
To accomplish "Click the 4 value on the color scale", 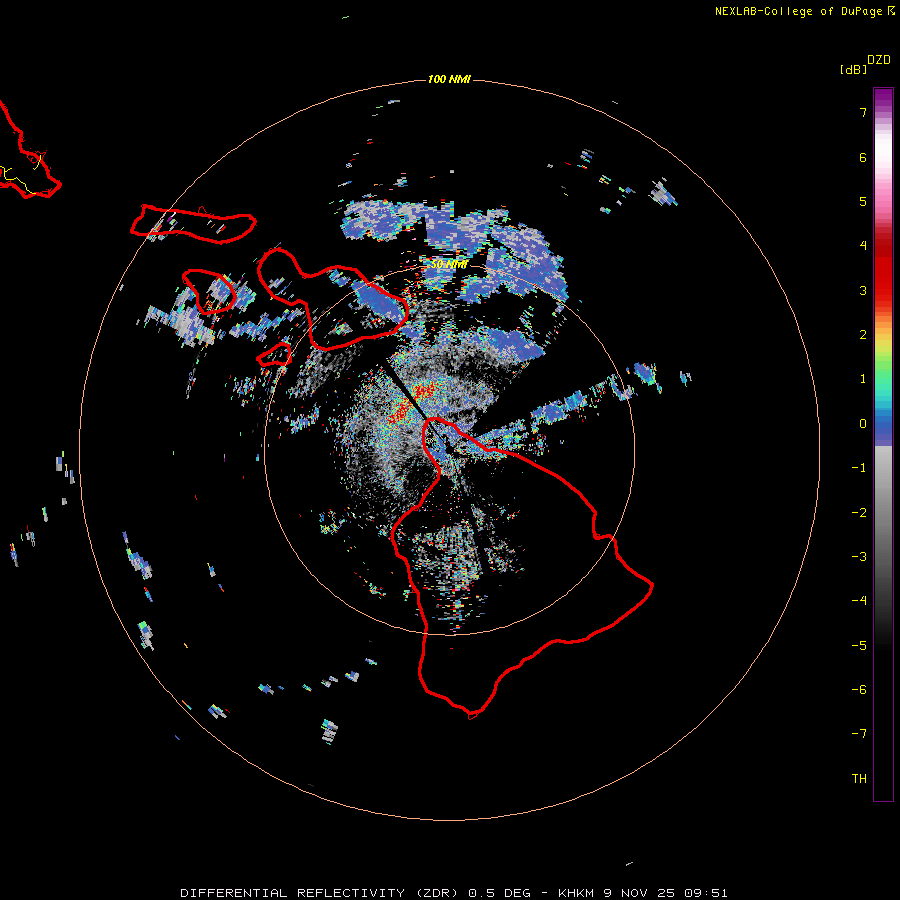I will coord(863,246).
